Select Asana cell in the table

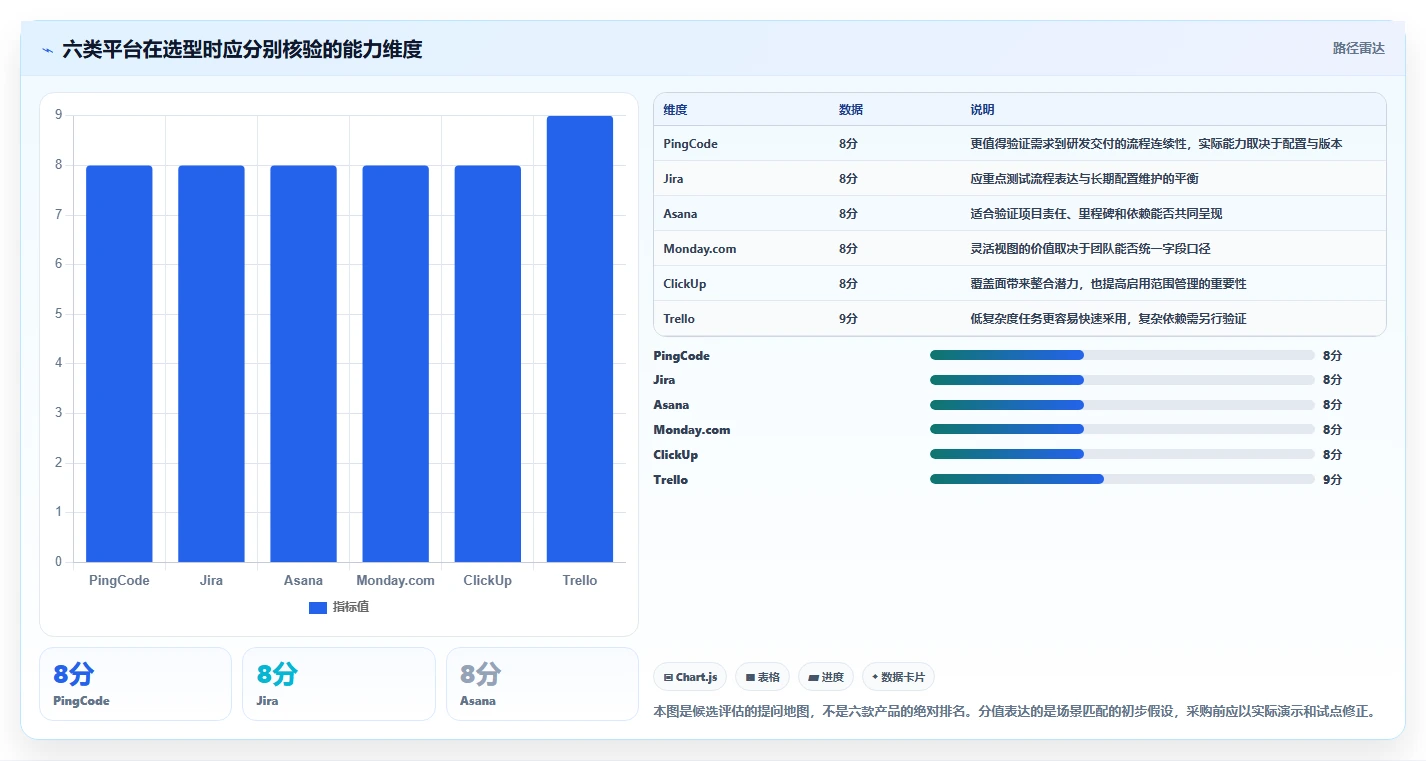click(680, 214)
